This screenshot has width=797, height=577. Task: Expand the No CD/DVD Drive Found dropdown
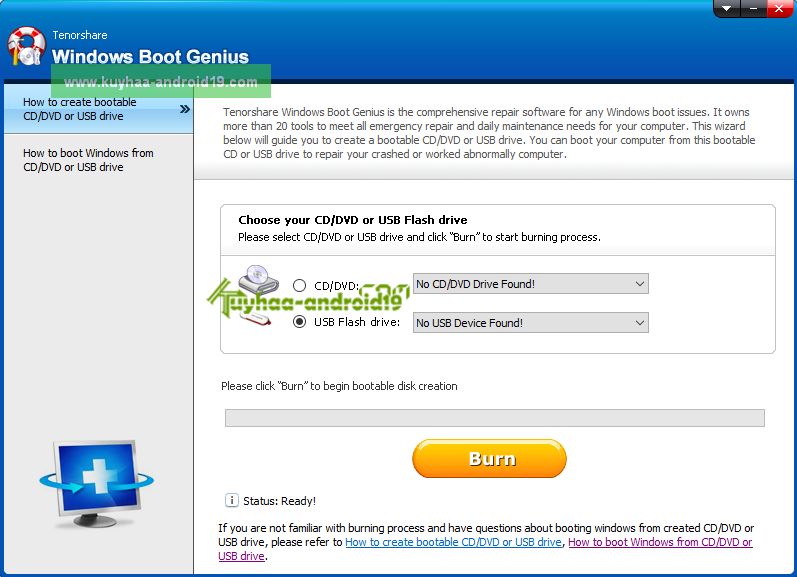(x=531, y=284)
